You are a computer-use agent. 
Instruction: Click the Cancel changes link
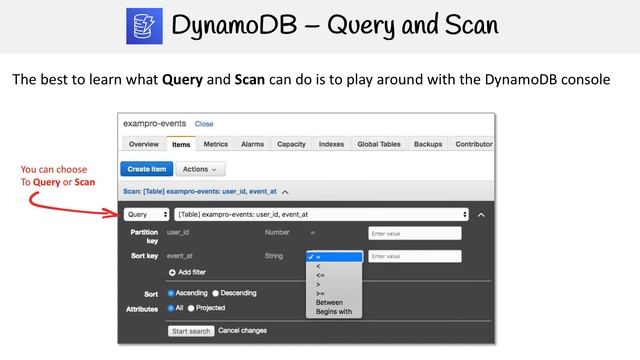click(242, 331)
